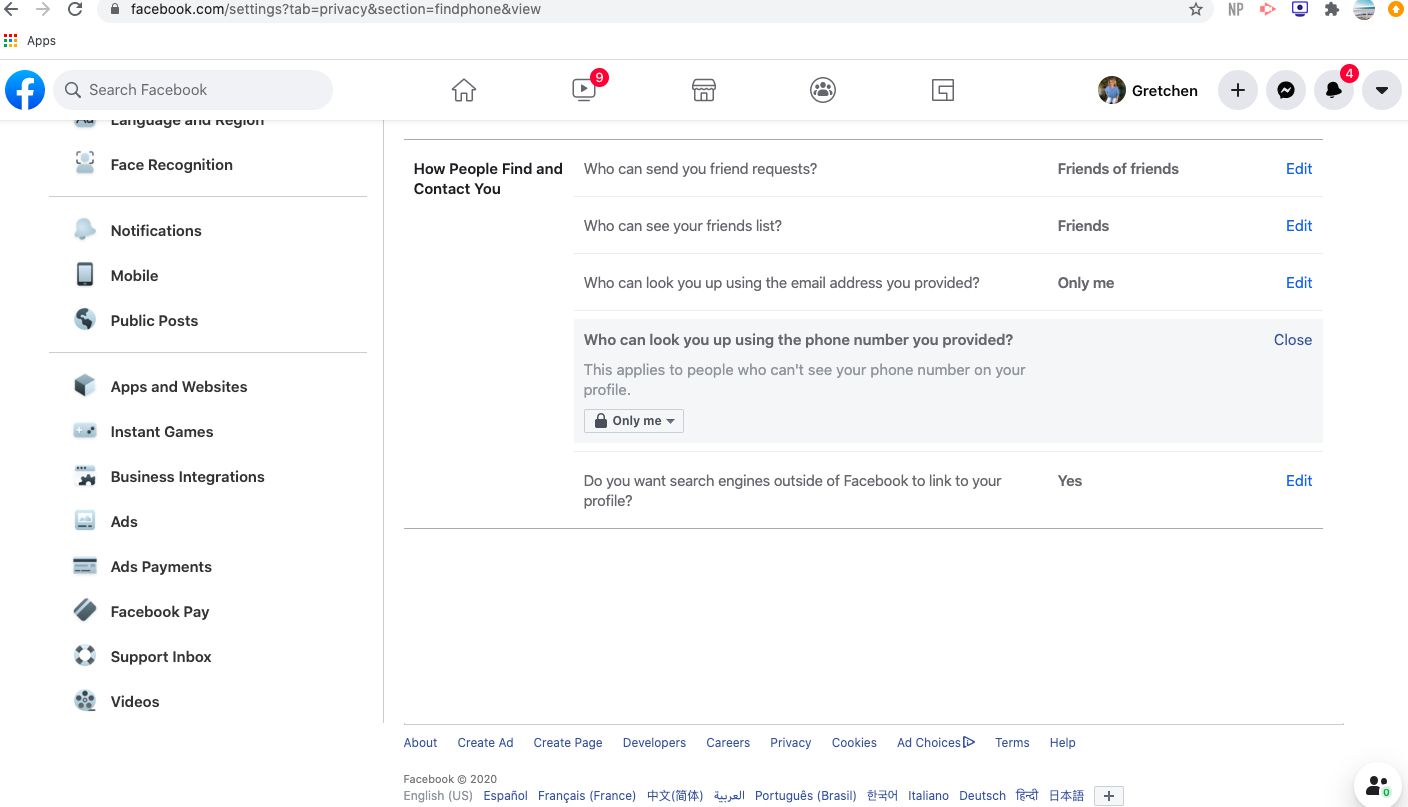This screenshot has width=1408, height=807.
Task: Reload the page in the browser
Action: point(75,9)
